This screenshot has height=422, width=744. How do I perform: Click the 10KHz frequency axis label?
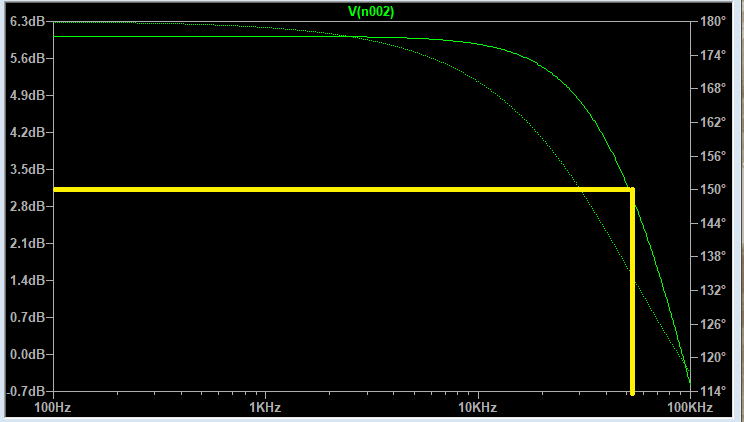coord(478,407)
